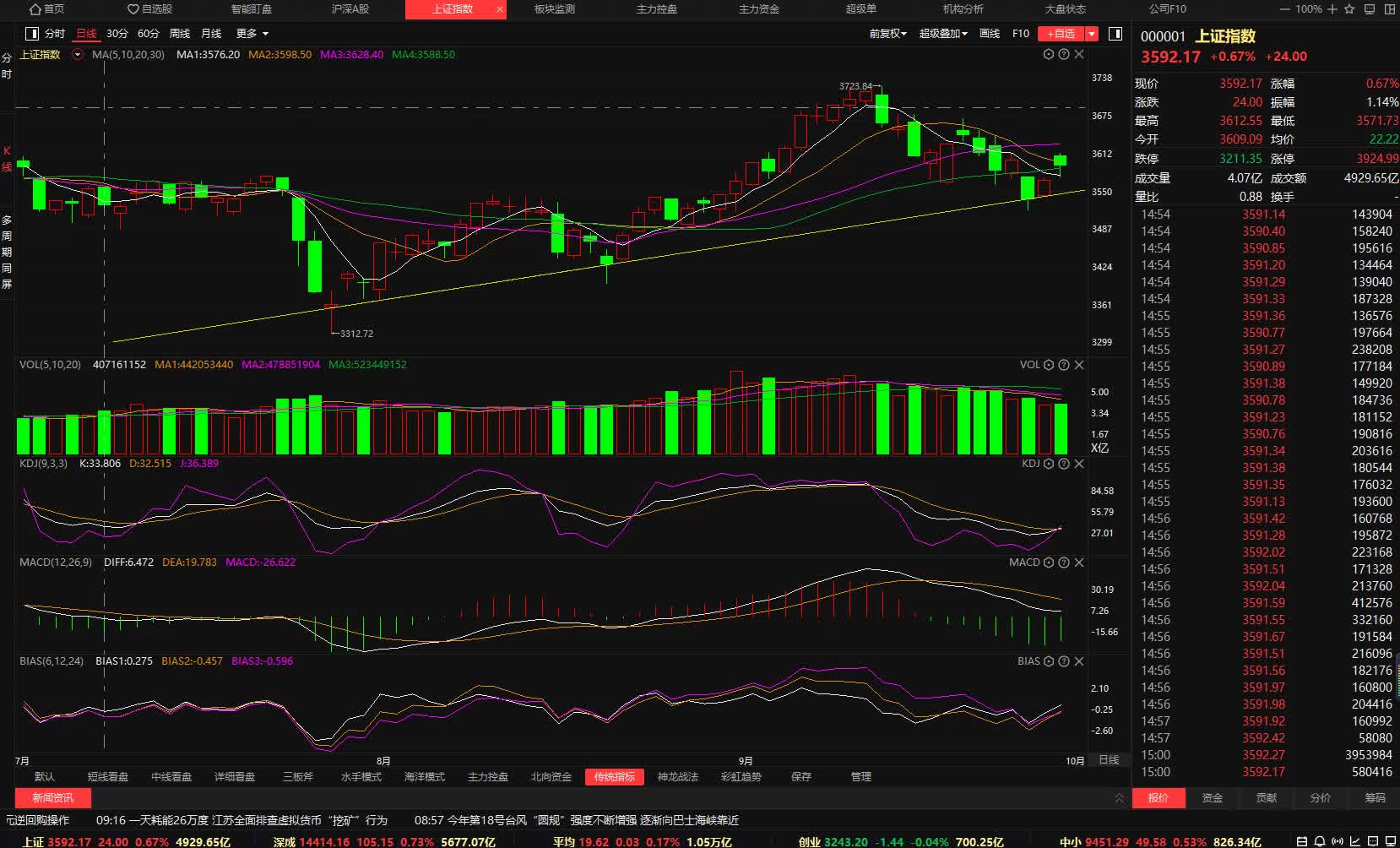Toggle the right sidebar panel icon
The image size is (1400, 848).
pos(1115,34)
